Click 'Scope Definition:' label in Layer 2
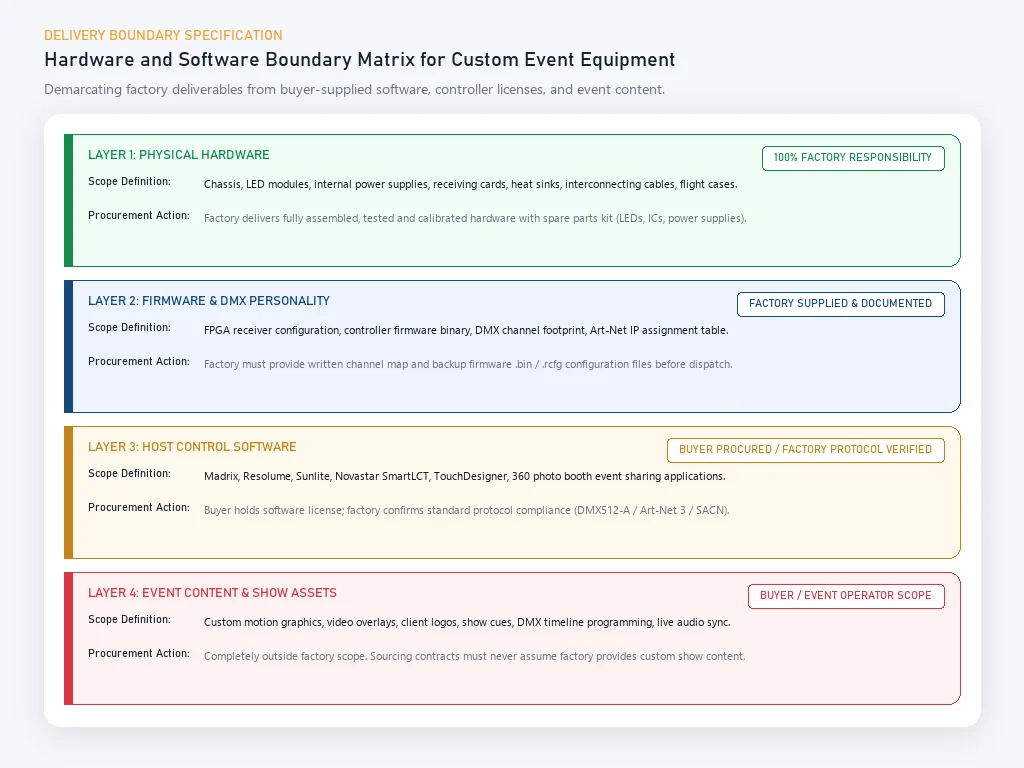The height and width of the screenshot is (768, 1024). [129, 328]
